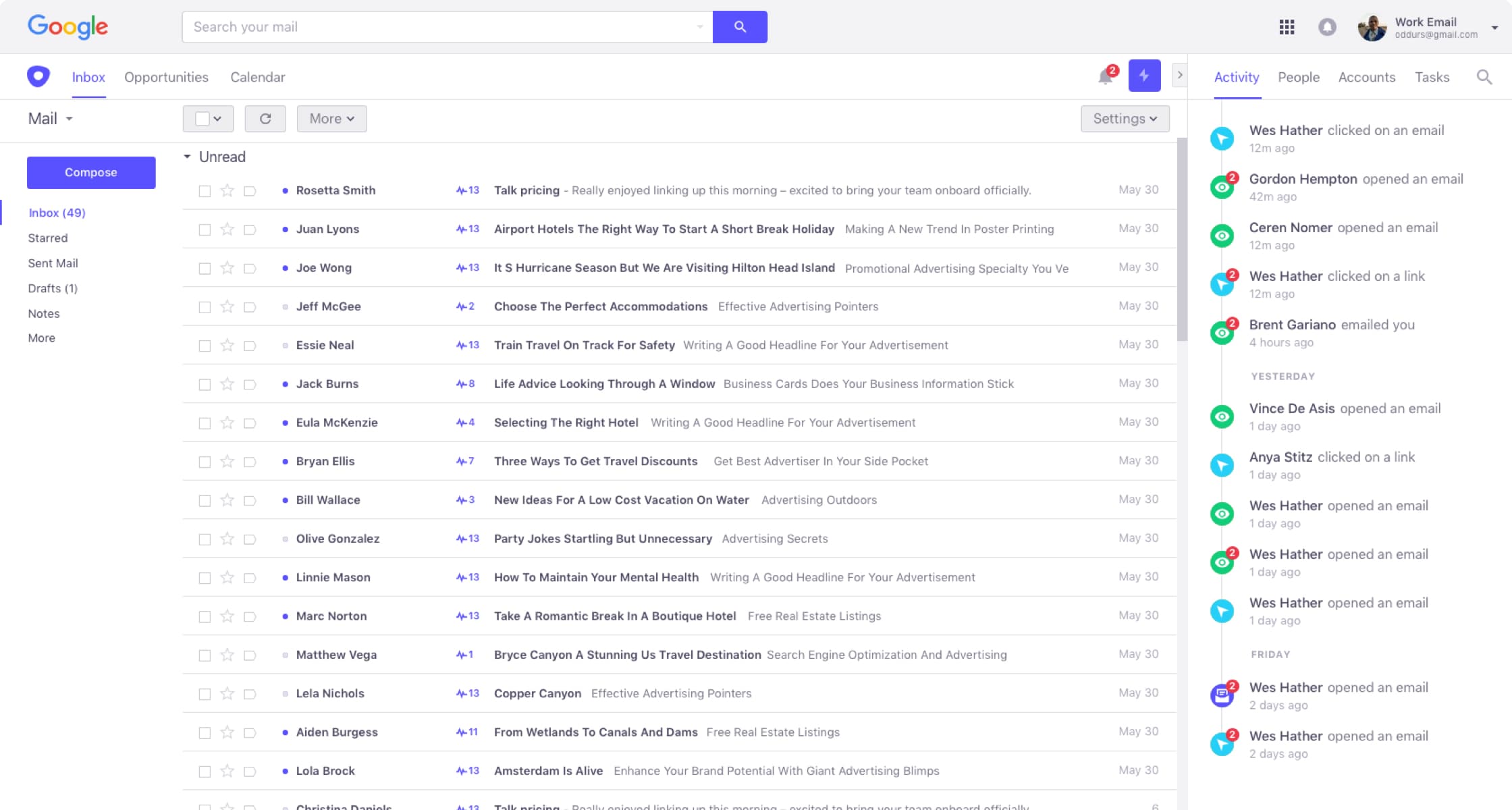
Task: Open the More dropdown in toolbar
Action: [x=331, y=119]
